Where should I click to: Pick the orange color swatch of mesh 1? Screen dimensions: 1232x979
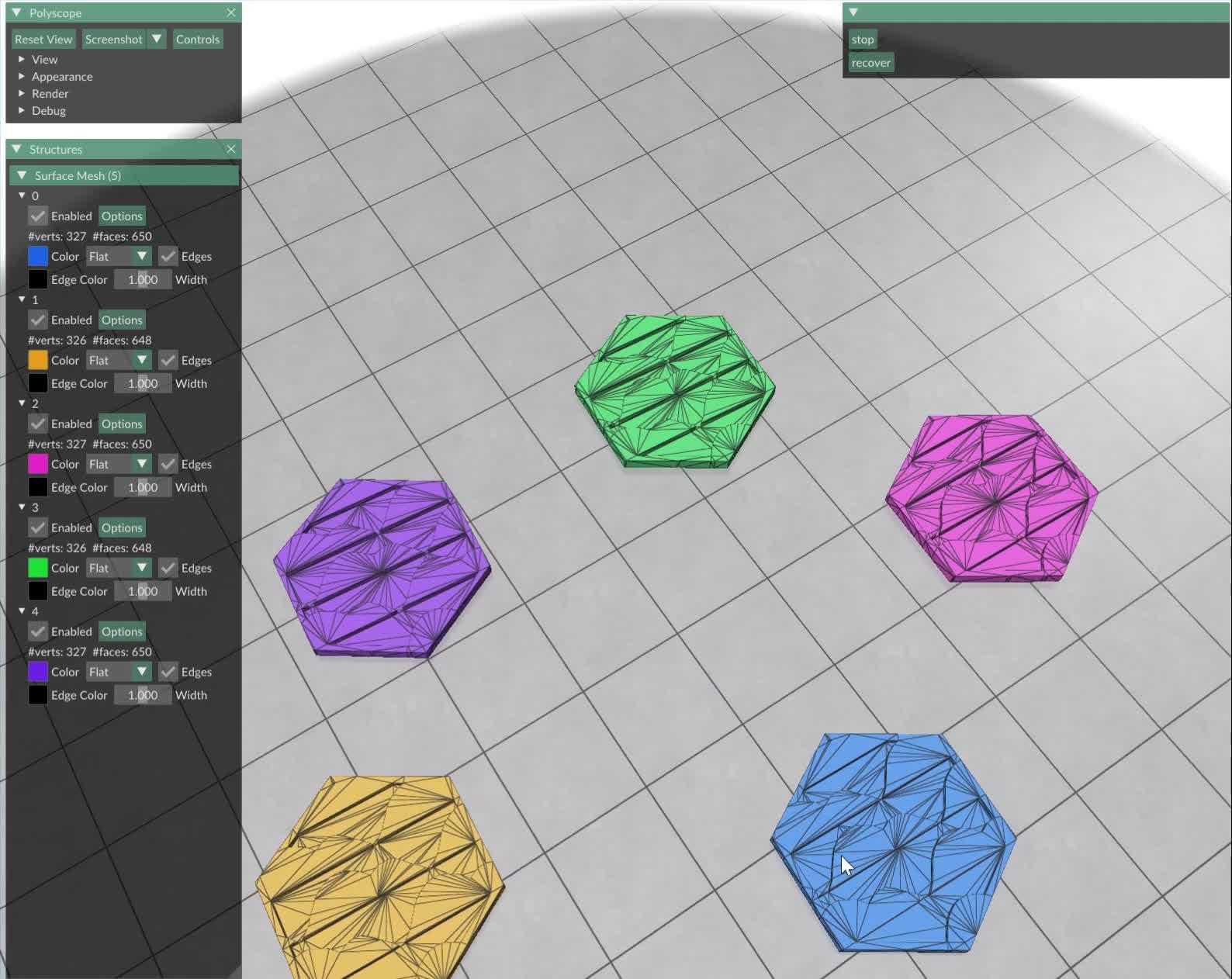click(x=37, y=360)
